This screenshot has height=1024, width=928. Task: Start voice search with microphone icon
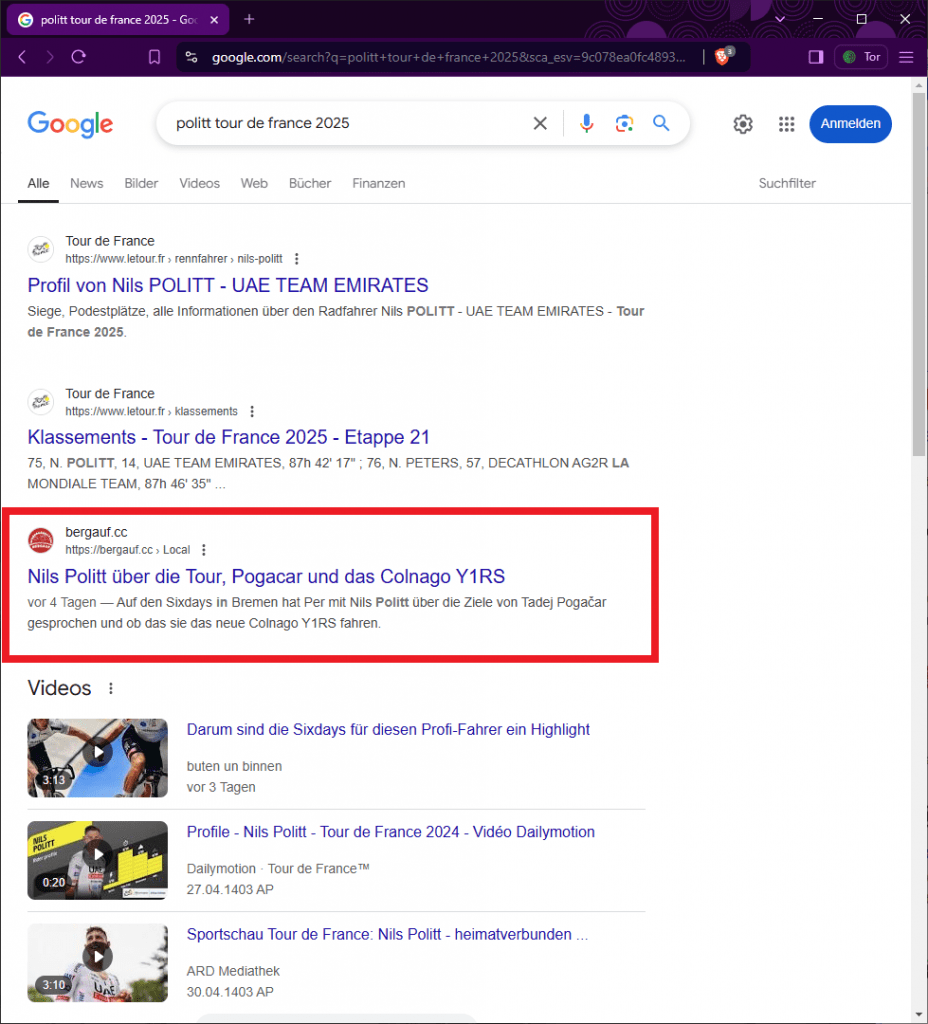point(586,123)
